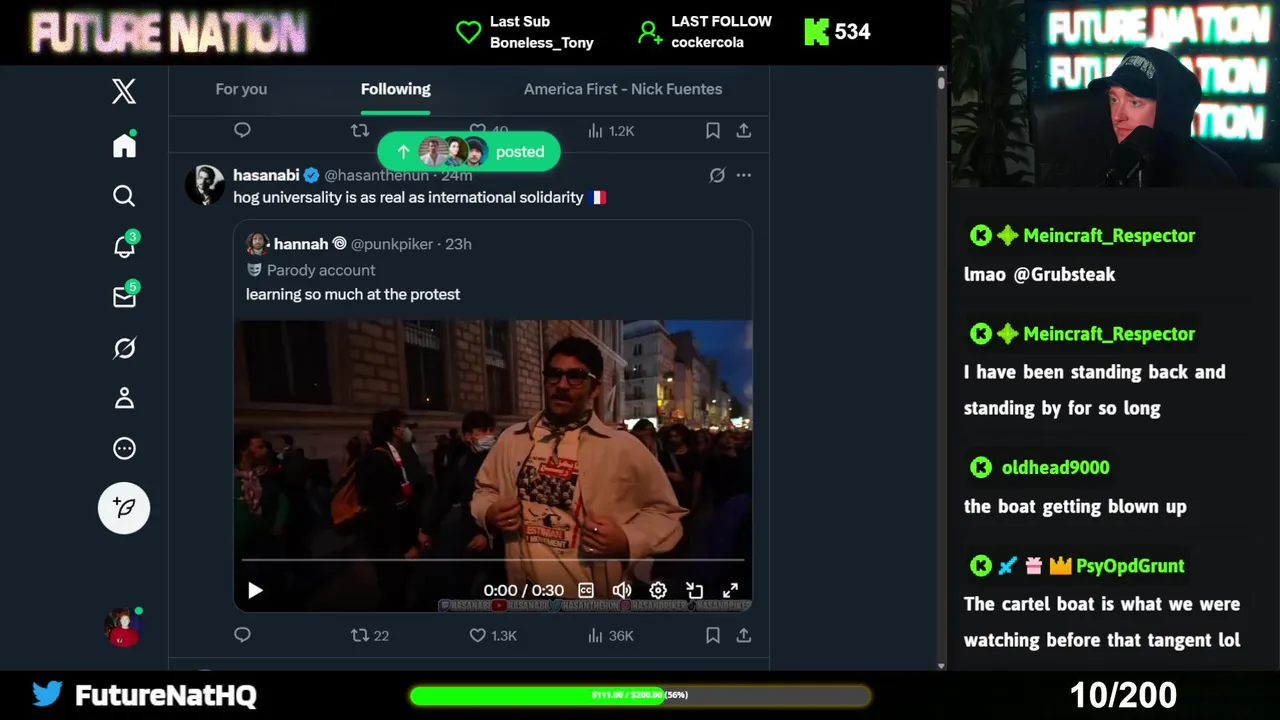Open hasanabi profile avatar
The width and height of the screenshot is (1280, 720).
(205, 185)
